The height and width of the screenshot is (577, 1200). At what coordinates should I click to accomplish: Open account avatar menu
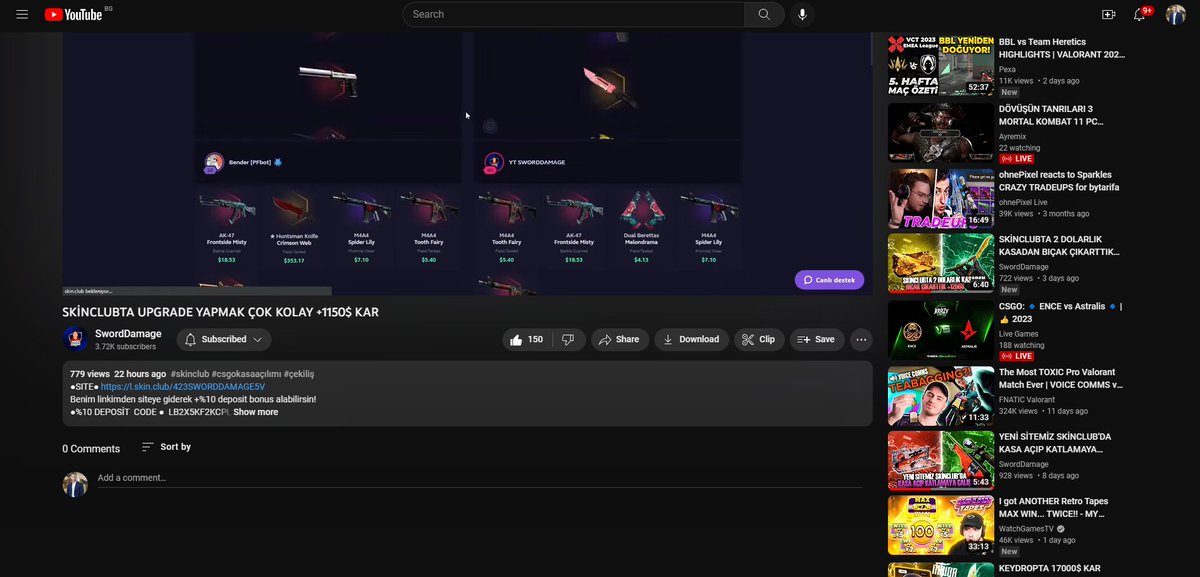pyautogui.click(x=1176, y=14)
